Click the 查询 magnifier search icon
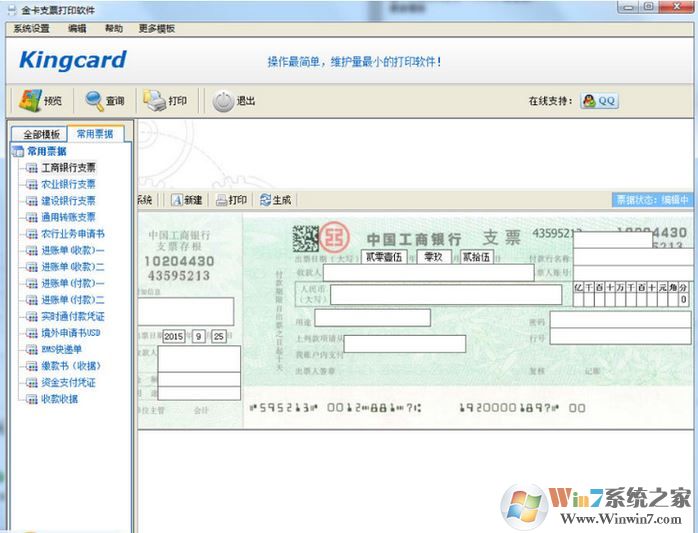 coord(94,101)
